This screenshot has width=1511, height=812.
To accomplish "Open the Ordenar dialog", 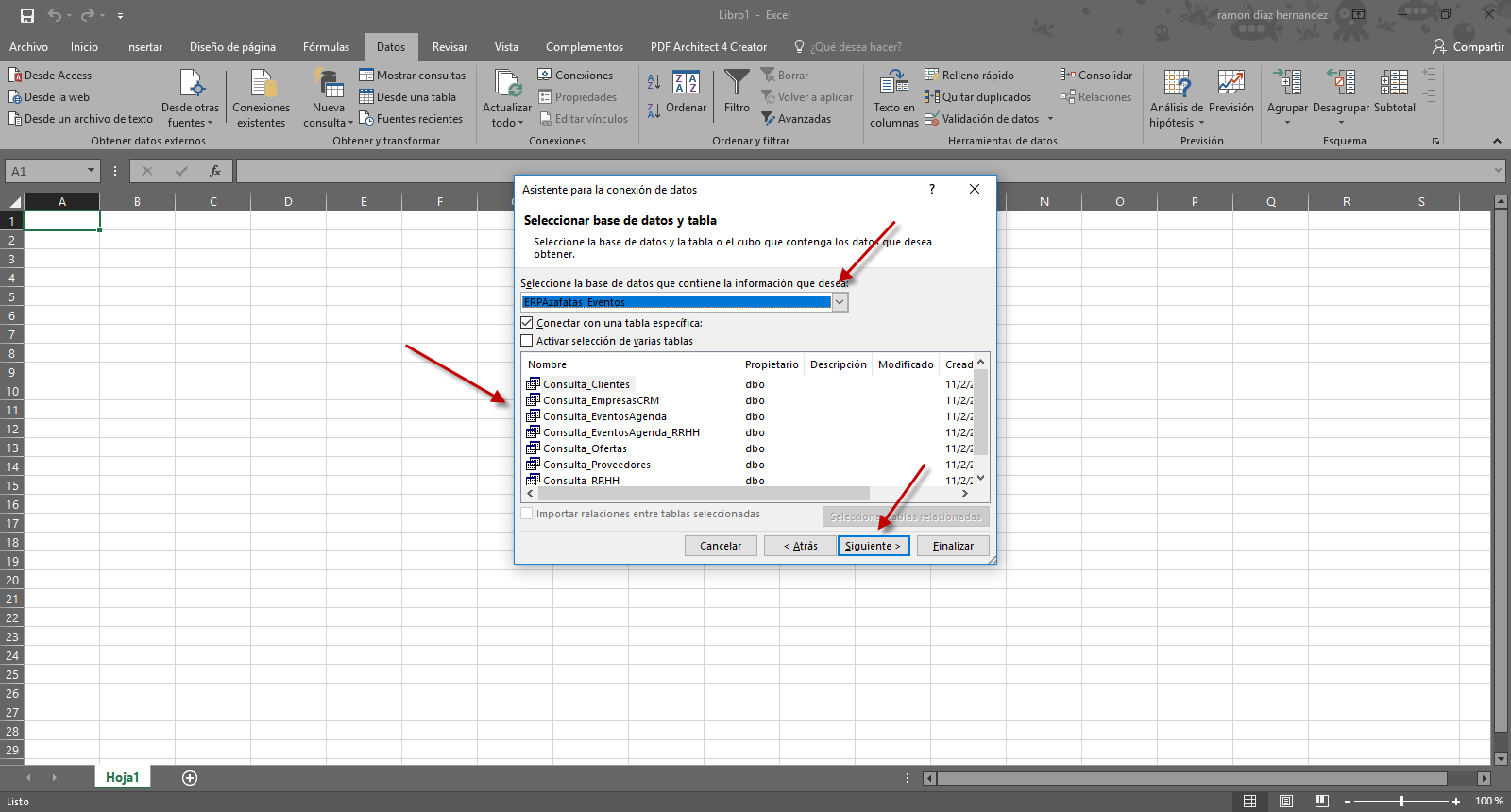I will pyautogui.click(x=687, y=92).
